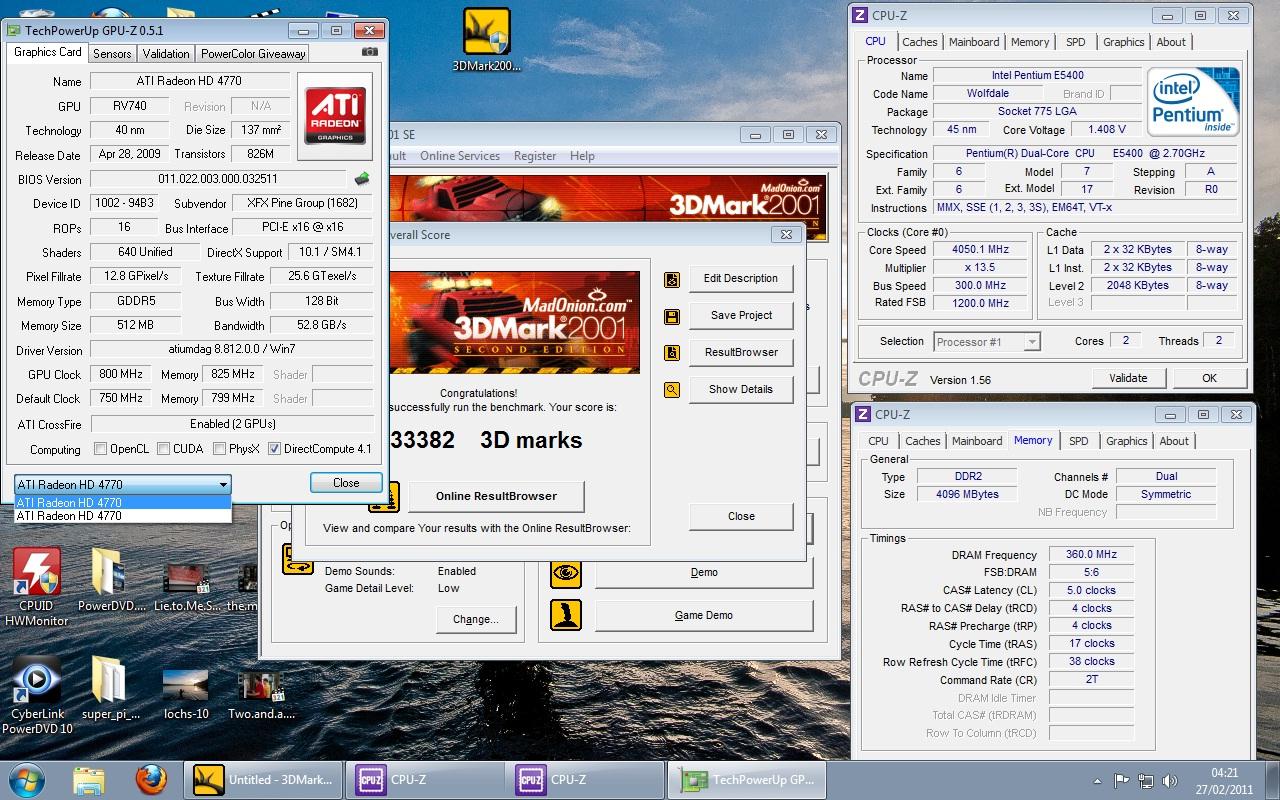Click the GPU-Z screenshot camera icon
This screenshot has height=800, width=1280.
[369, 52]
